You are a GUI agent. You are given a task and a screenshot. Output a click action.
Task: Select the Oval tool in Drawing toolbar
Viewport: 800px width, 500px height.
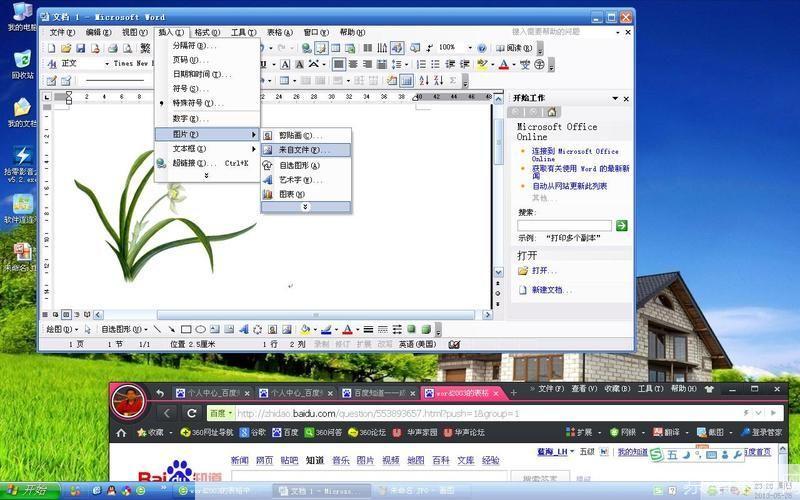click(x=201, y=329)
